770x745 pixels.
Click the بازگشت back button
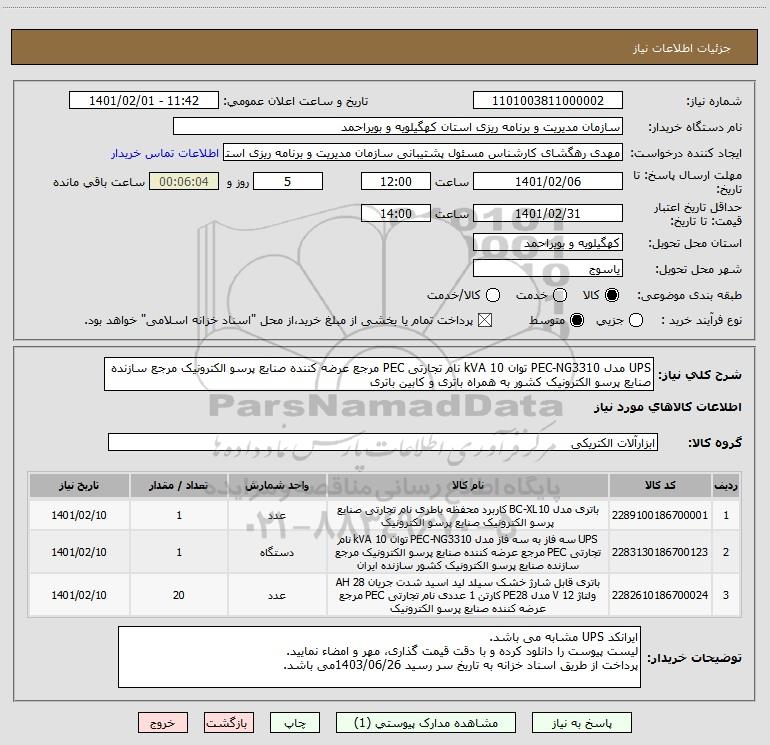point(228,723)
